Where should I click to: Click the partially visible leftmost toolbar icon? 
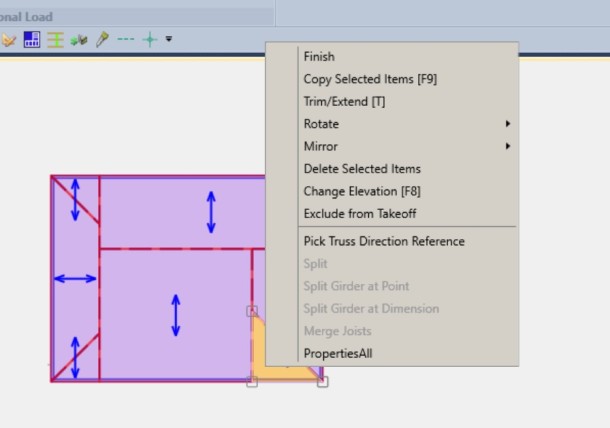(x=8, y=40)
